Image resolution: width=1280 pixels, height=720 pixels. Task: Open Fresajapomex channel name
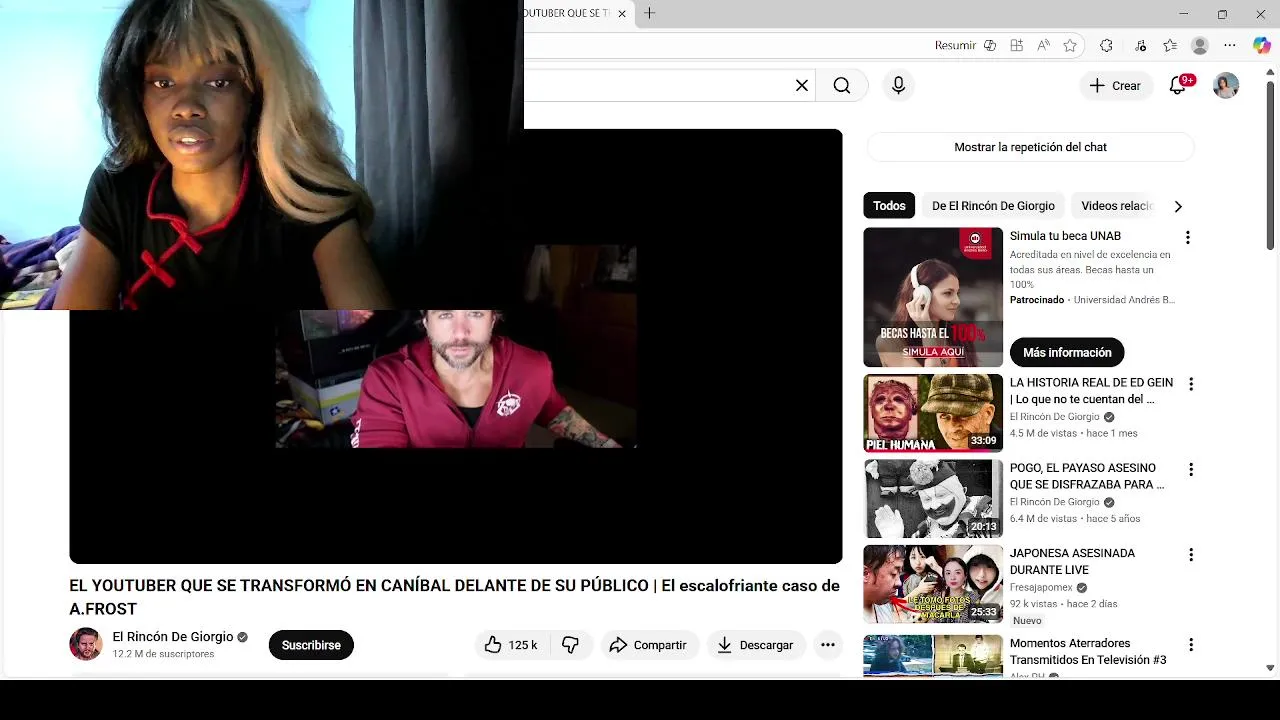click(1041, 588)
